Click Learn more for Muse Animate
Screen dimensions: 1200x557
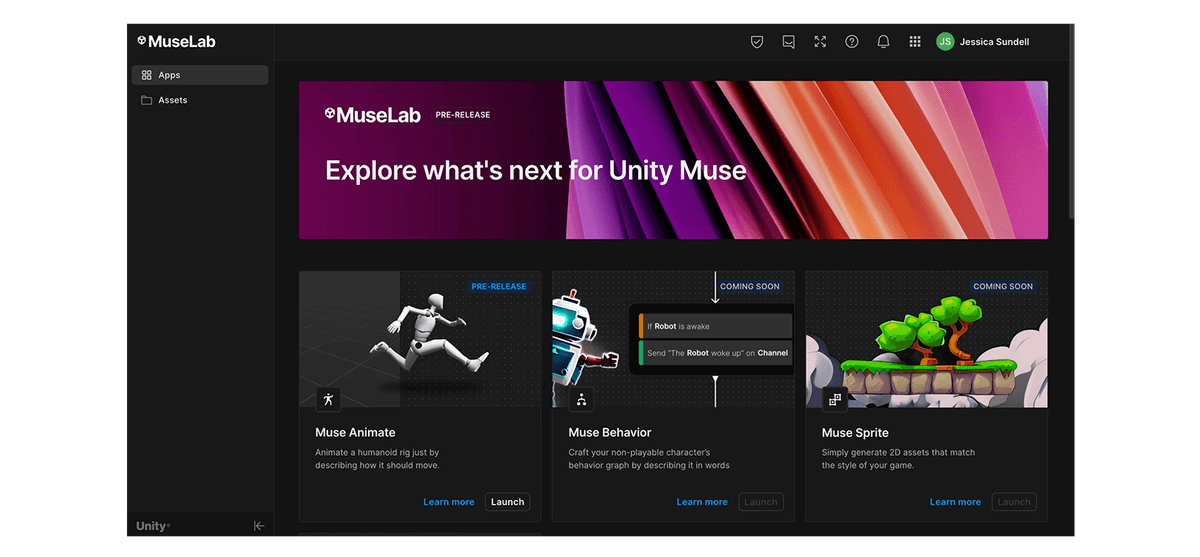[449, 502]
